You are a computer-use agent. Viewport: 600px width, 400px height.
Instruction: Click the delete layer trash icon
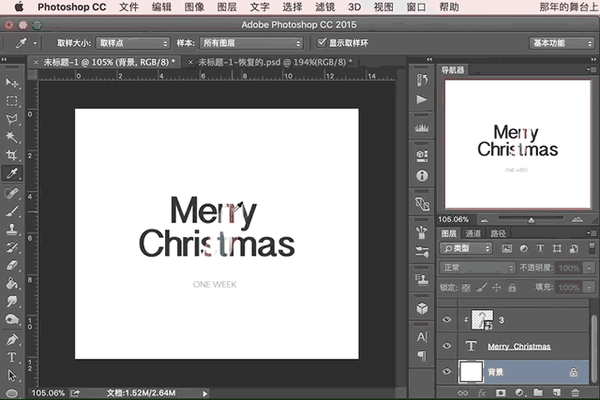click(x=575, y=392)
